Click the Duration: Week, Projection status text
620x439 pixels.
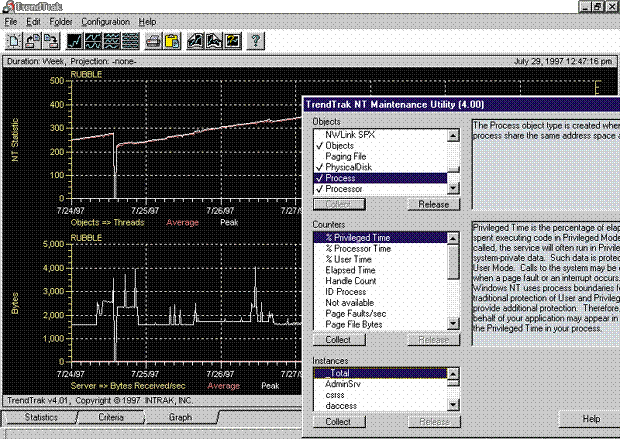pyautogui.click(x=72, y=61)
